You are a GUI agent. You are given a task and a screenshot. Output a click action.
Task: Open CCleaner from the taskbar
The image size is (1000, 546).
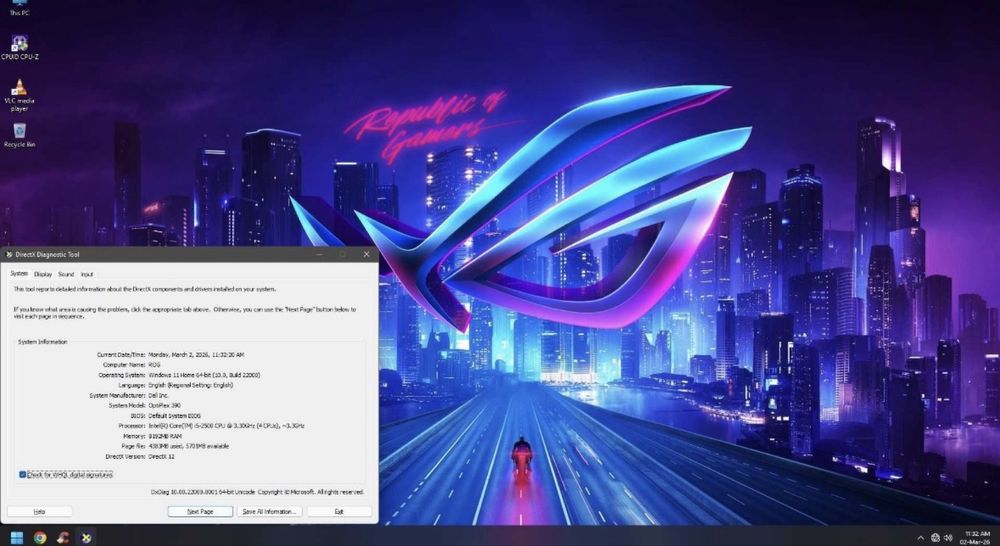[x=62, y=538]
